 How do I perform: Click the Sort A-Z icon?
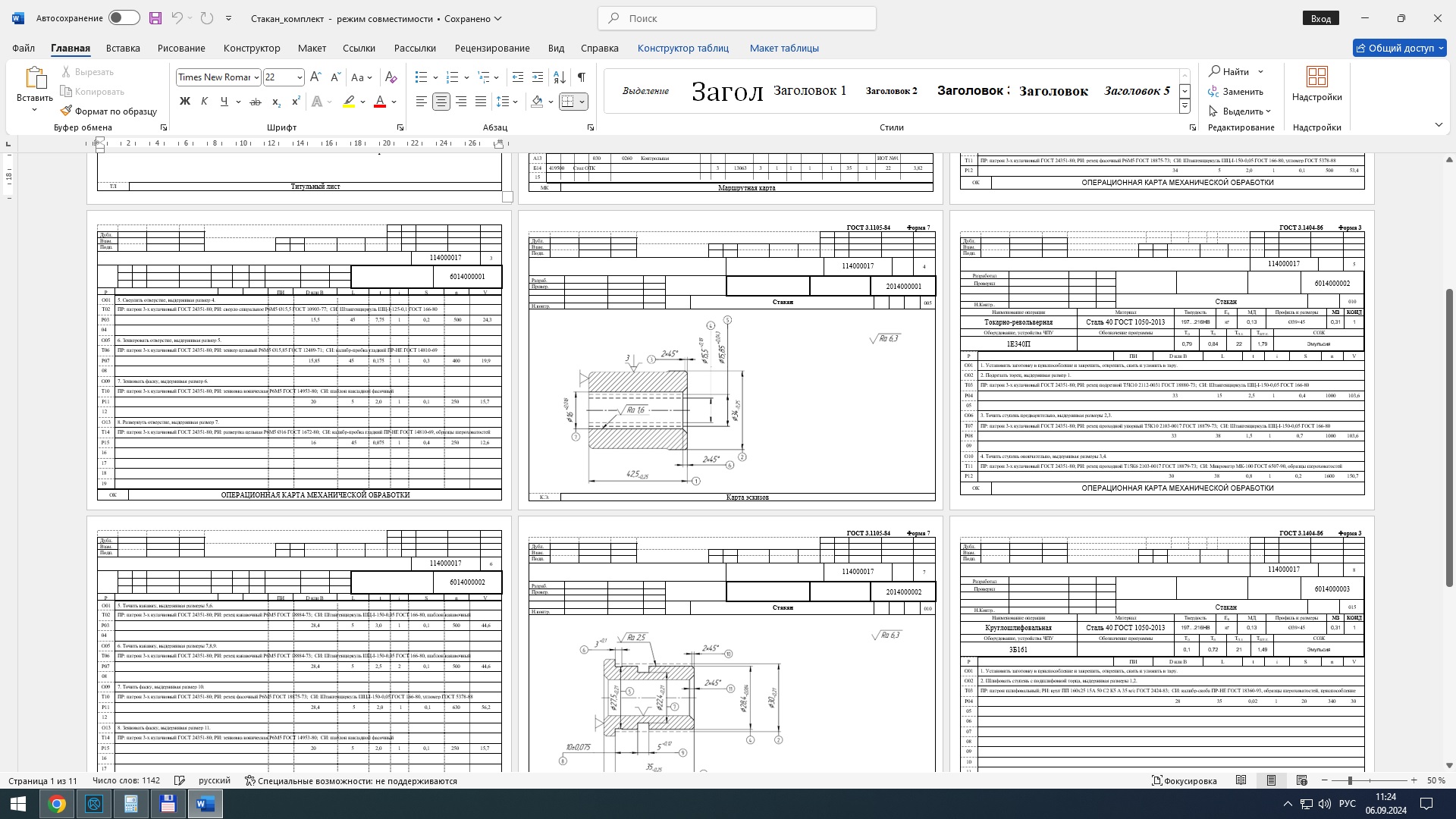(x=559, y=77)
